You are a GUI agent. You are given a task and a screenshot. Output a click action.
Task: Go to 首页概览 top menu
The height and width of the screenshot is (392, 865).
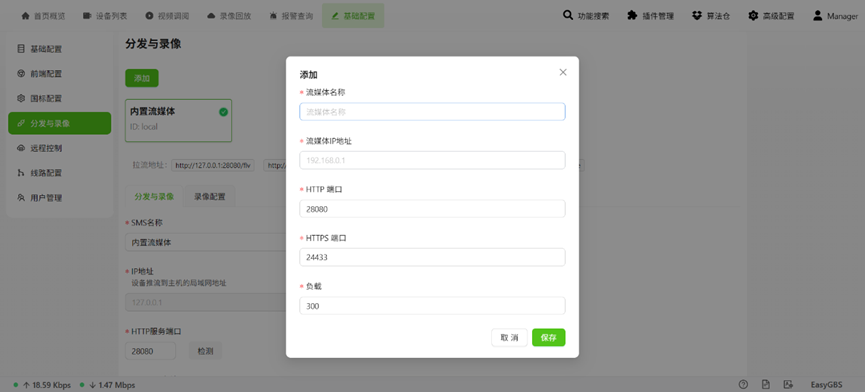click(43, 16)
